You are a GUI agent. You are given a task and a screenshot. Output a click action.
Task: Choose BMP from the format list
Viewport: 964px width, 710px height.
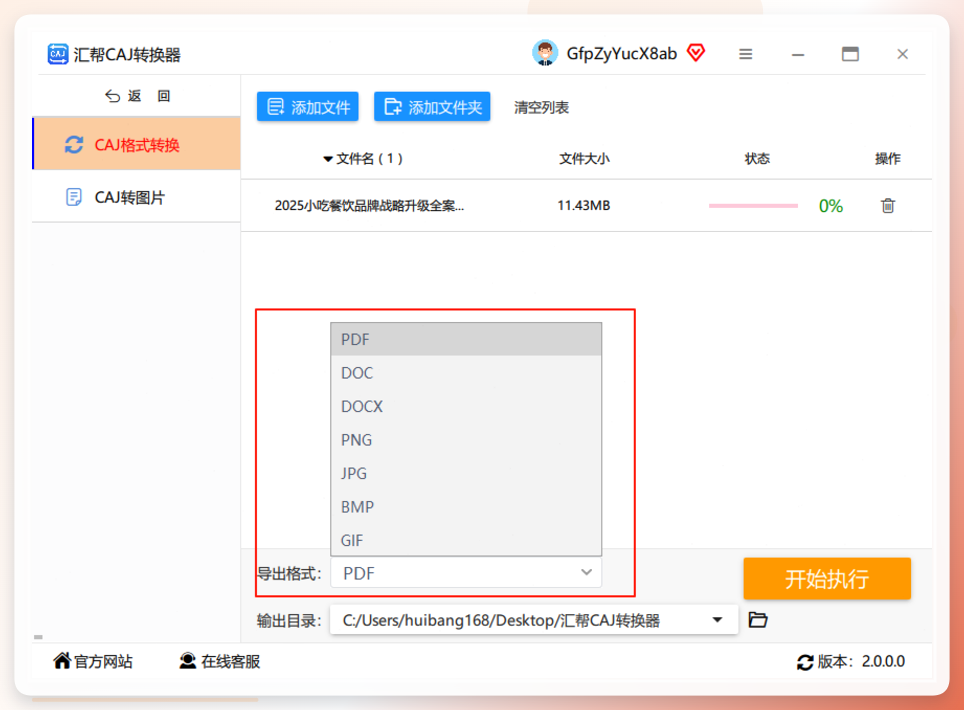(466, 507)
